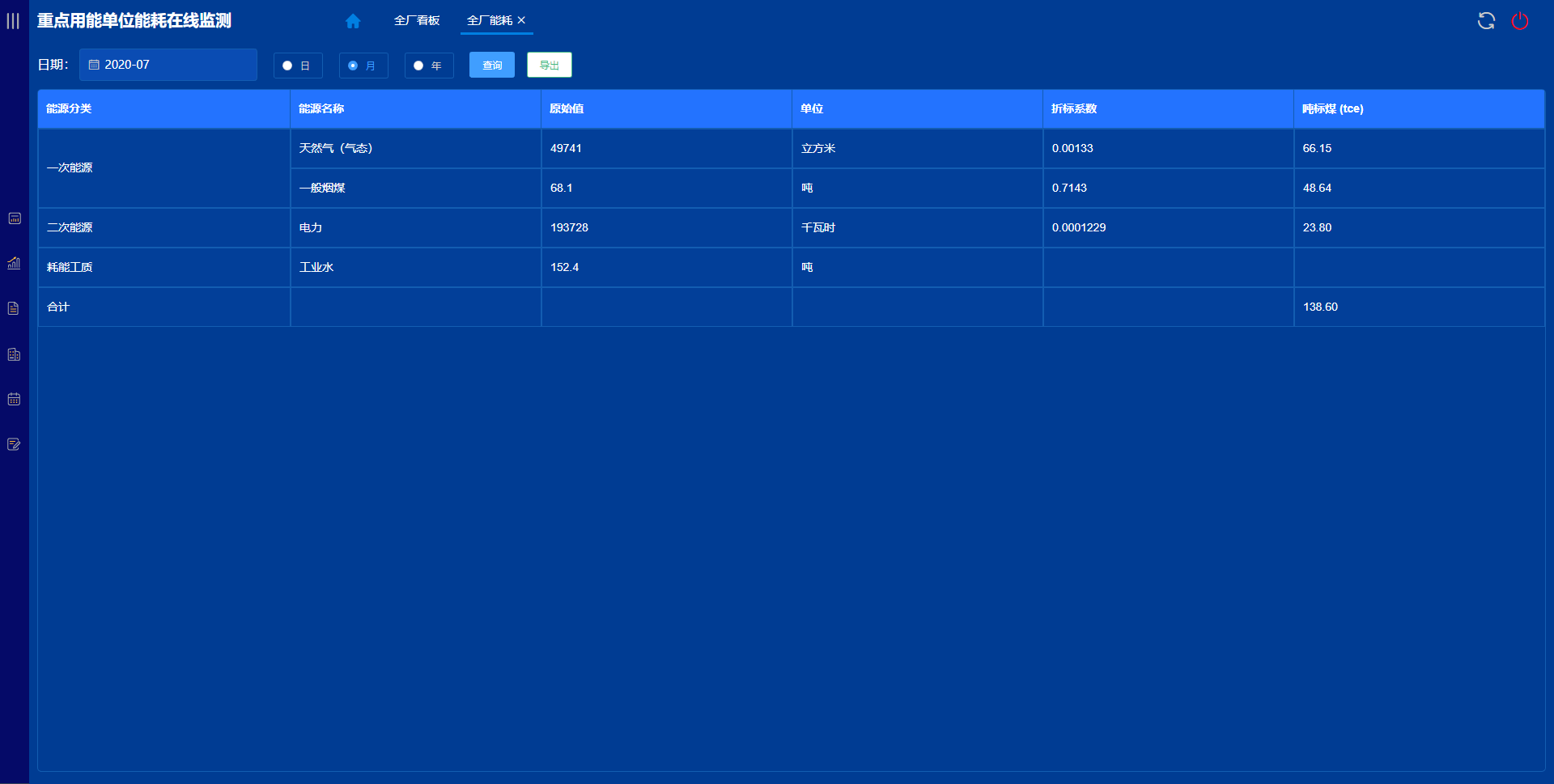
Task: Click the coefficient 0.7143
Action: click(x=1069, y=188)
